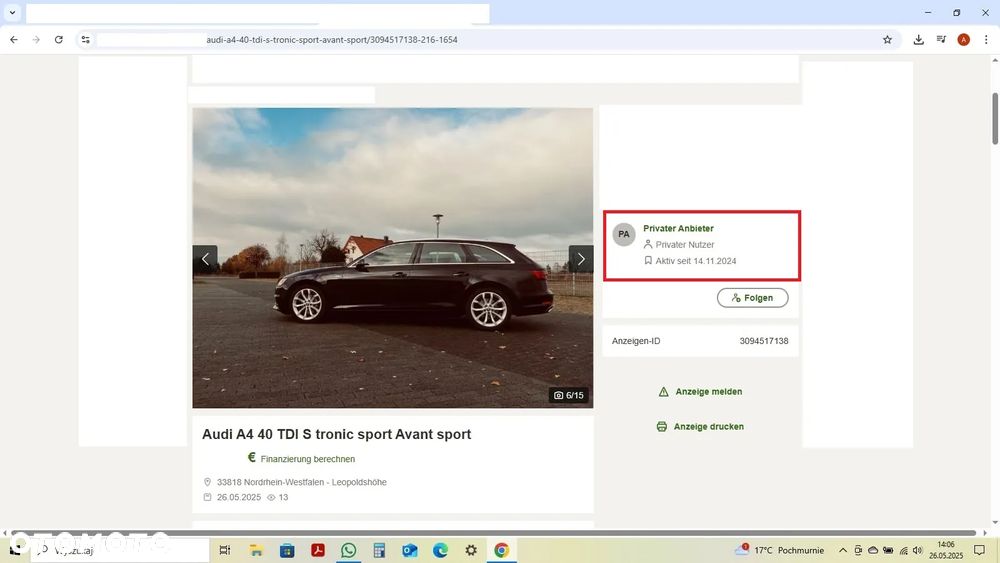The image size is (1000, 563).
Task: Reload the page
Action: [59, 40]
